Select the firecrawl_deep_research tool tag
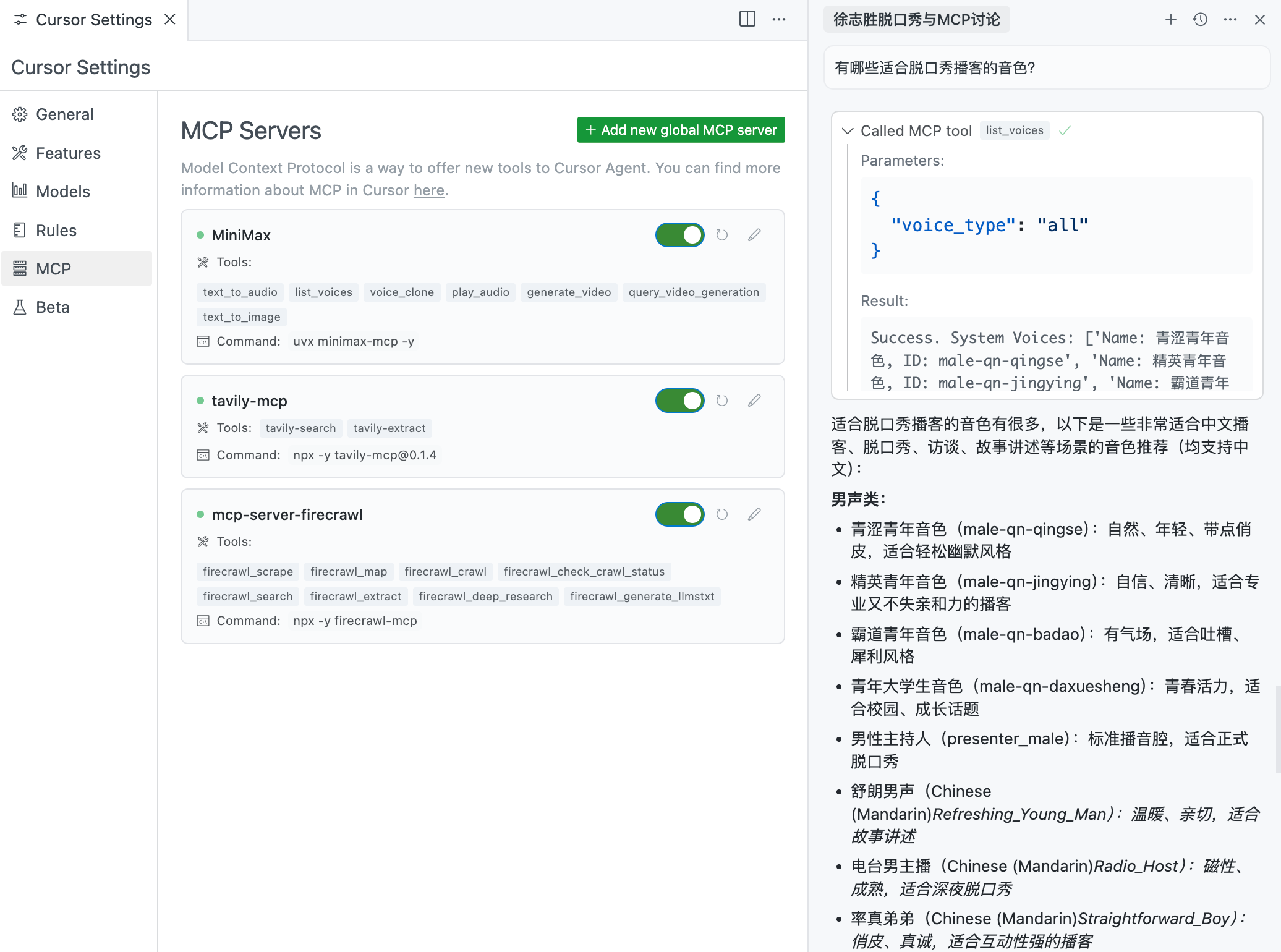 485,597
